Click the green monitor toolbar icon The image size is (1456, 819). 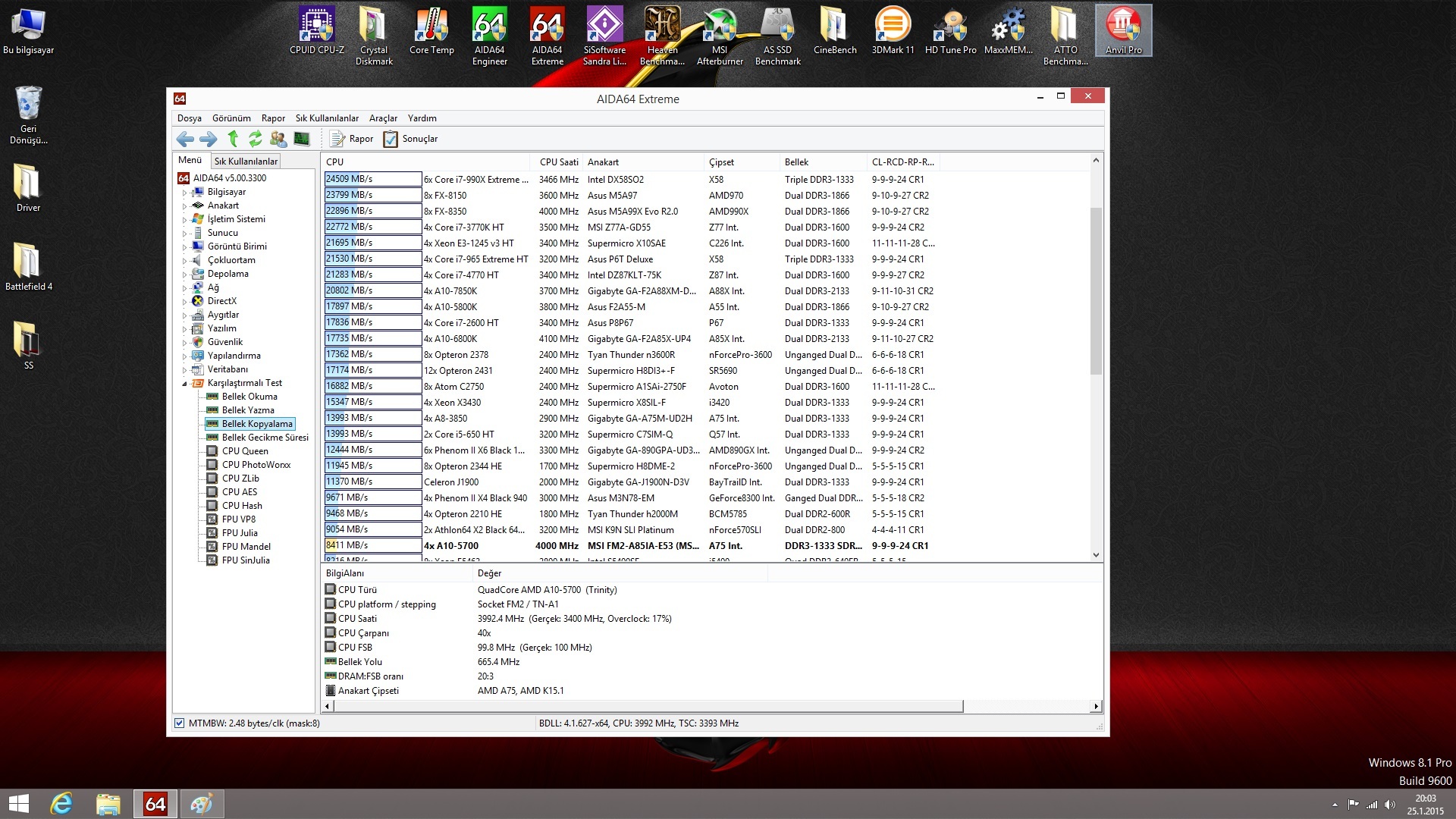tap(302, 139)
